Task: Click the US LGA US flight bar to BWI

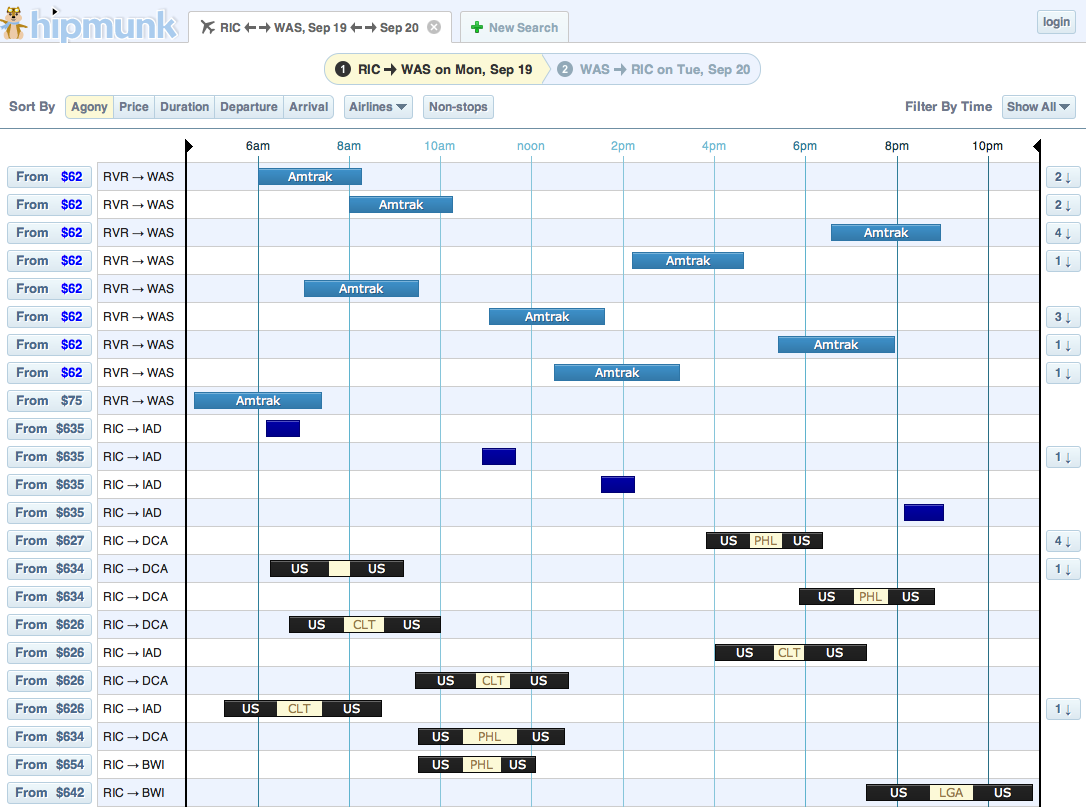Action: [950, 792]
